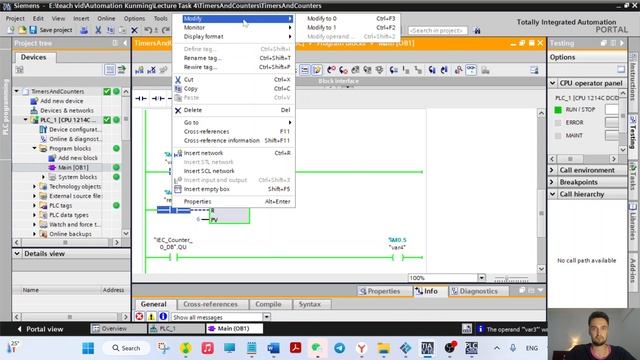Collapse the Details view section
640x360 pixels.
(x=17, y=253)
